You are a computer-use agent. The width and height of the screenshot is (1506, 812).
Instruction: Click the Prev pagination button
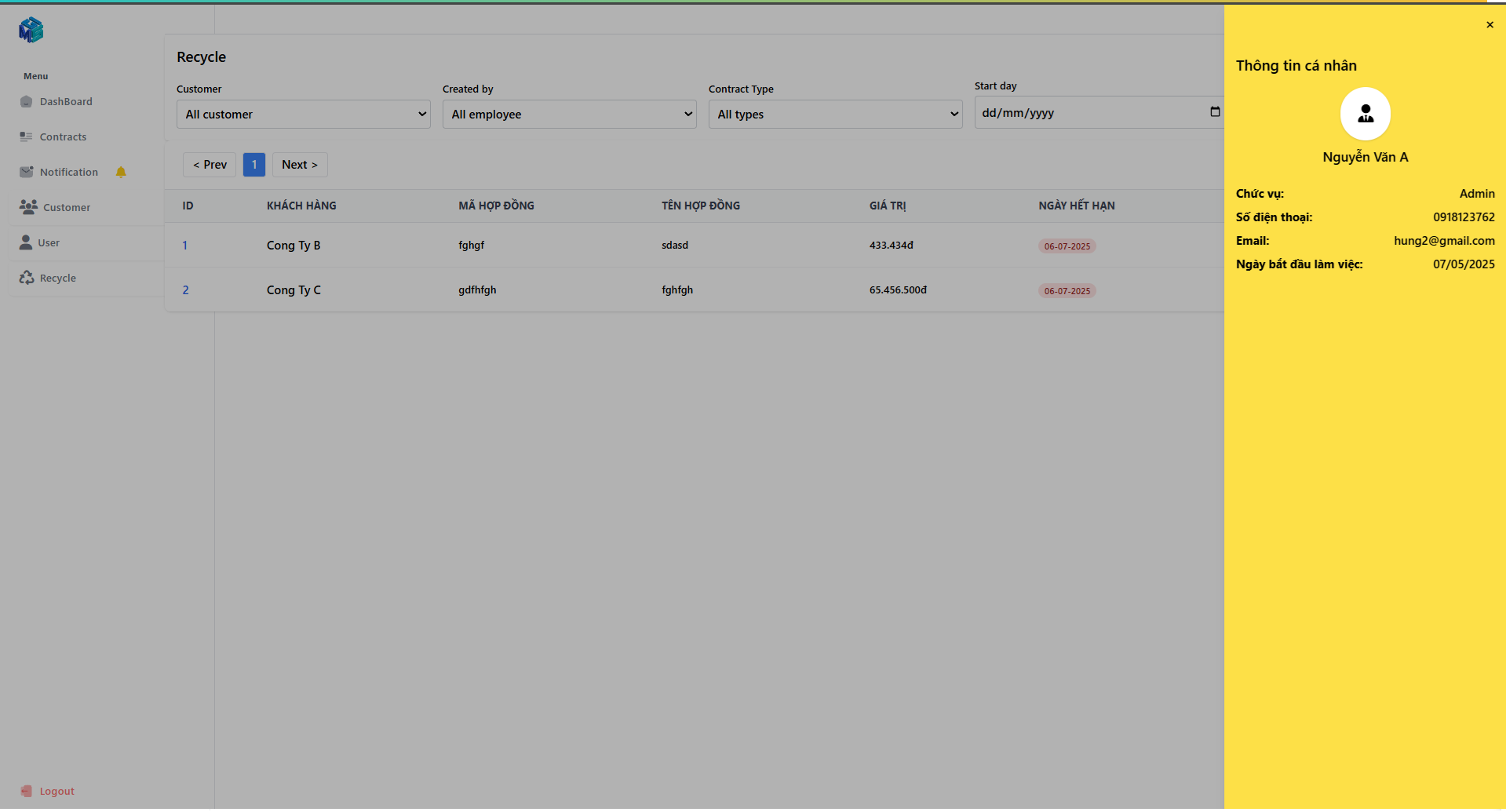pyautogui.click(x=210, y=165)
